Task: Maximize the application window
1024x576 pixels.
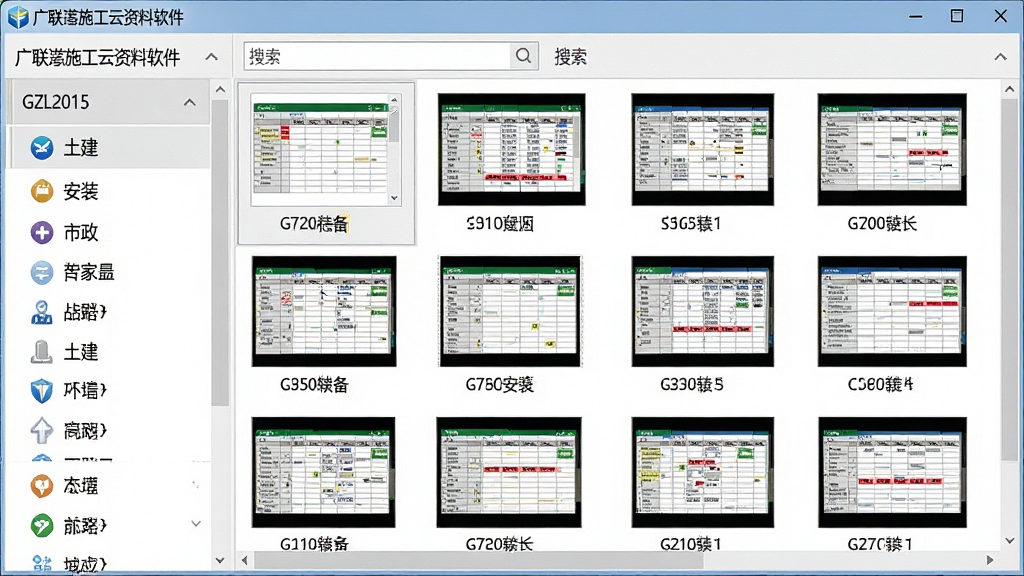Action: pos(957,16)
